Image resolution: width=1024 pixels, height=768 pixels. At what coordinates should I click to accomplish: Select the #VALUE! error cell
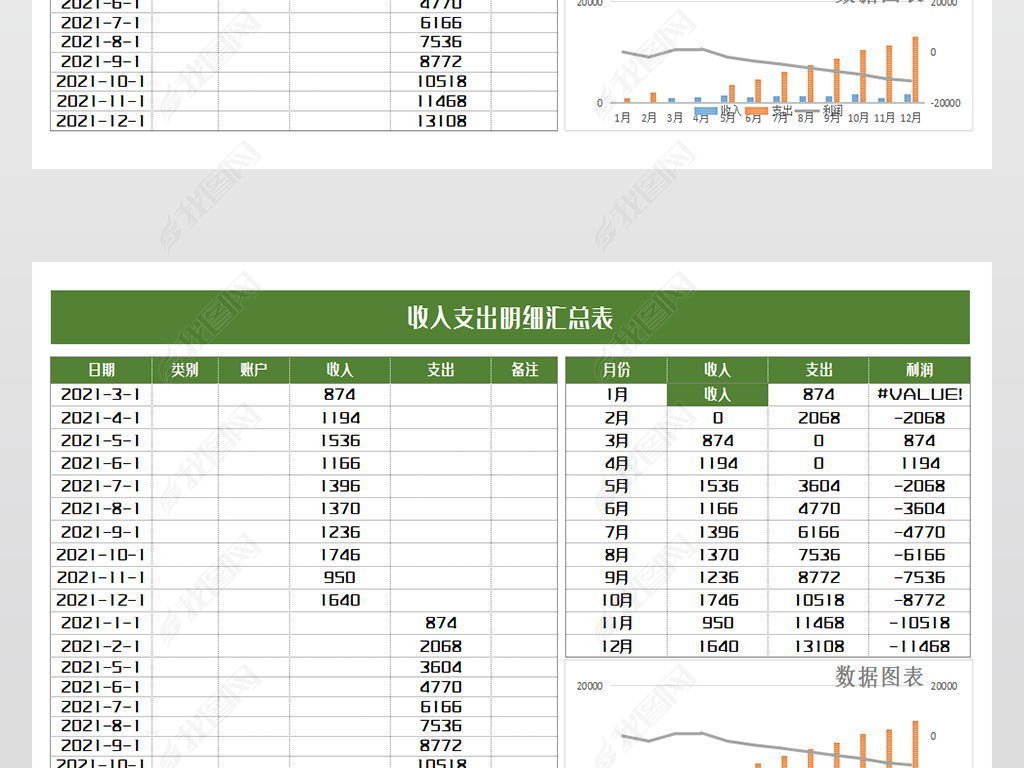click(x=920, y=394)
